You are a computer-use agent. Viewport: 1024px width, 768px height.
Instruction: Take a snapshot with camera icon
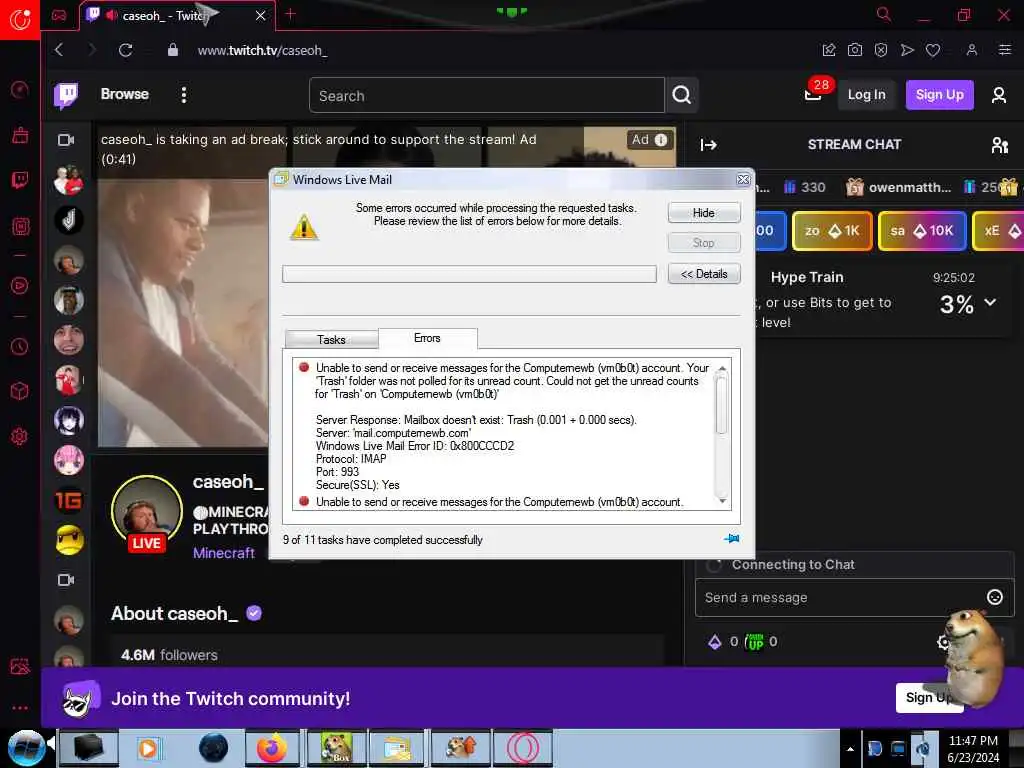[x=855, y=50]
